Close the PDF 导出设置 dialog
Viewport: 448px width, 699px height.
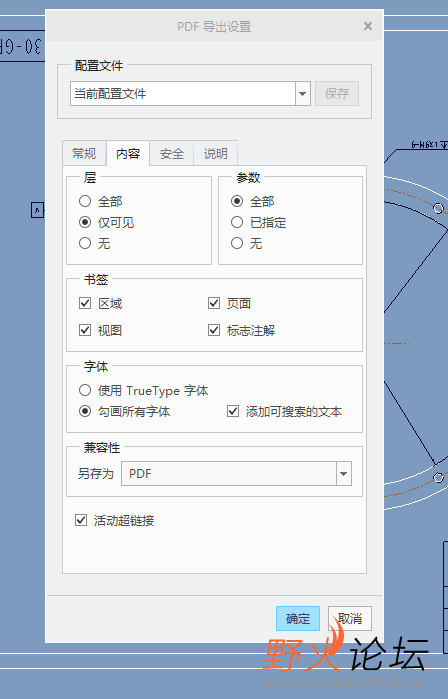pyautogui.click(x=368, y=26)
